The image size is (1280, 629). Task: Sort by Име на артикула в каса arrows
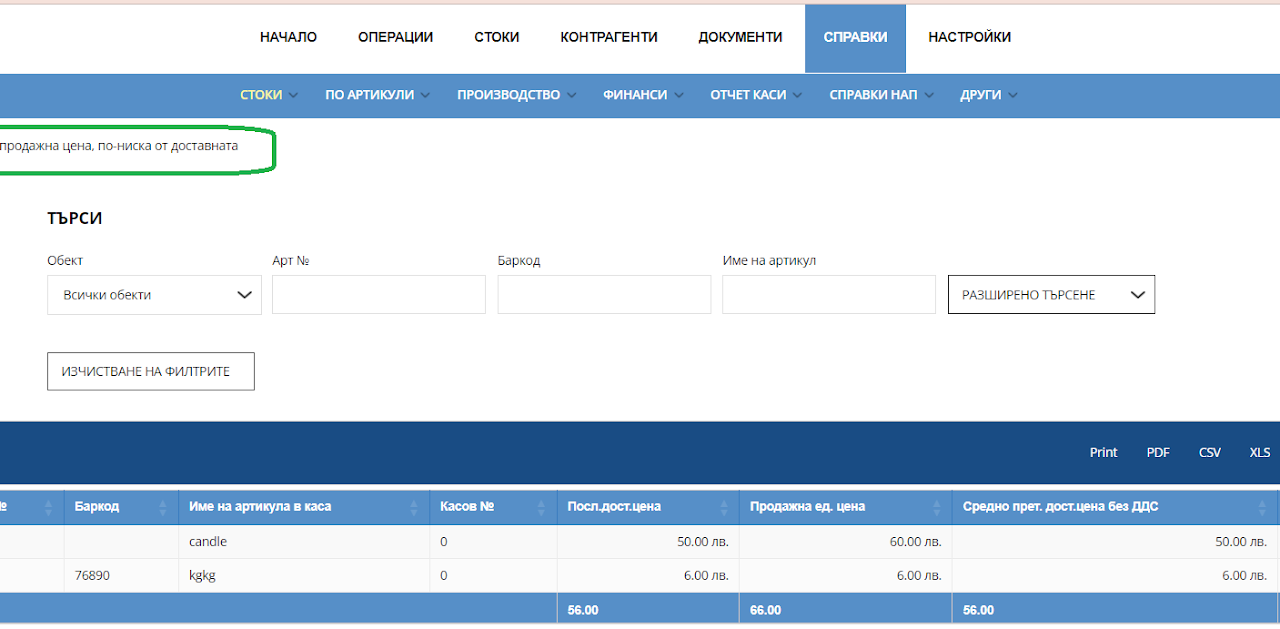[413, 508]
